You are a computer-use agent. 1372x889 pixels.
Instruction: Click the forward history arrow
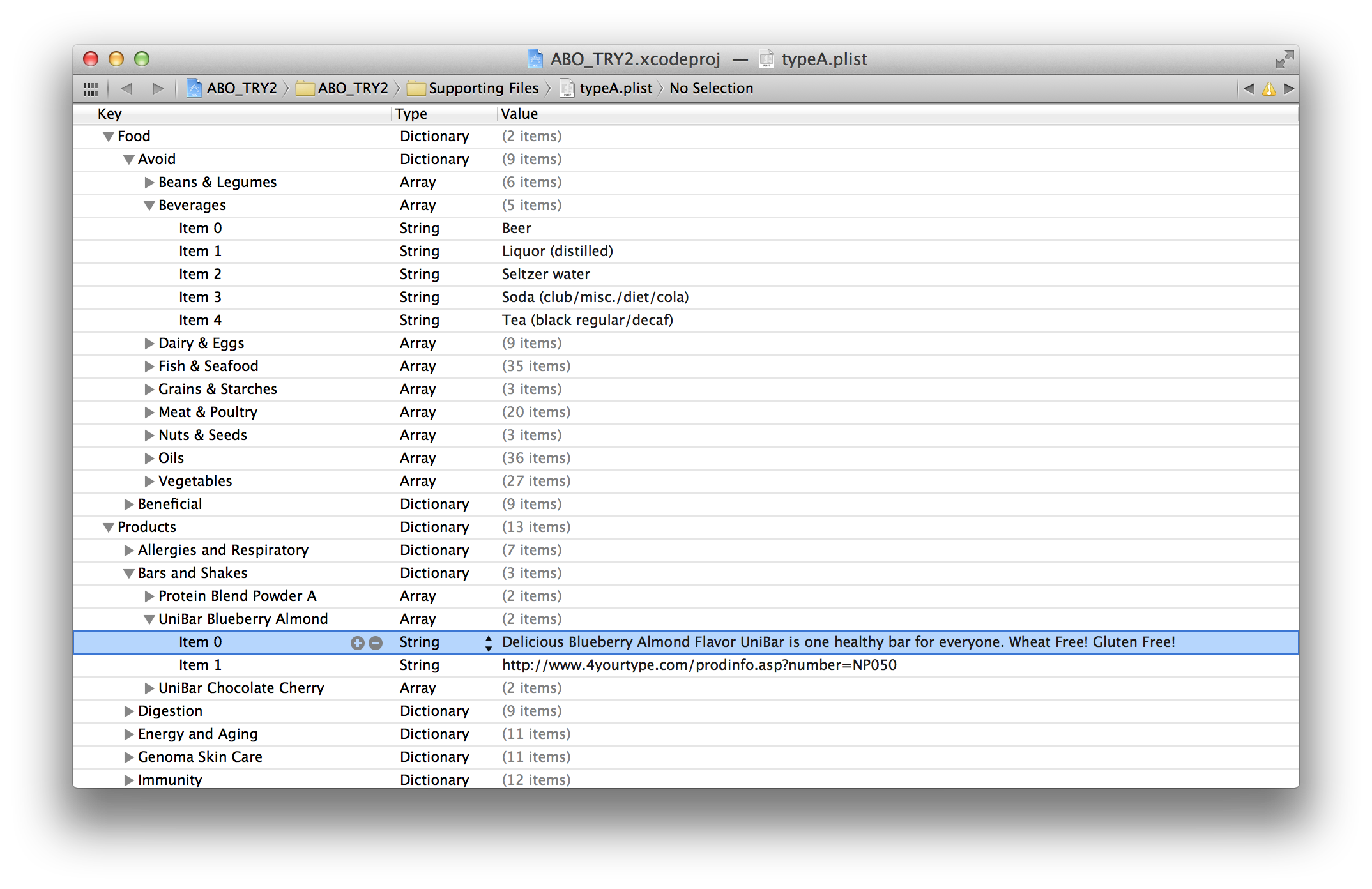[158, 89]
